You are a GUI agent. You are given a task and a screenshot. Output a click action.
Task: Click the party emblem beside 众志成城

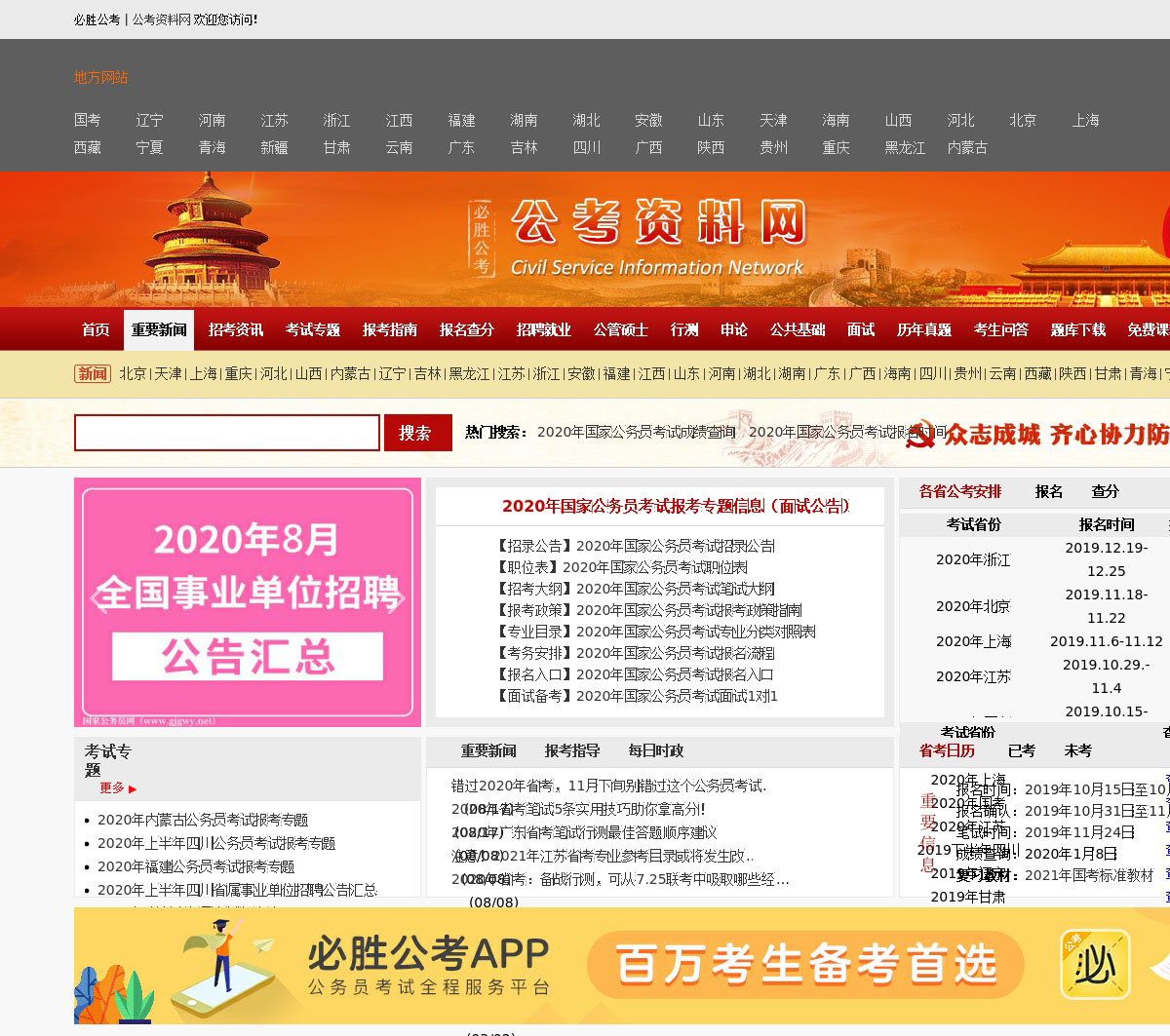(x=919, y=435)
